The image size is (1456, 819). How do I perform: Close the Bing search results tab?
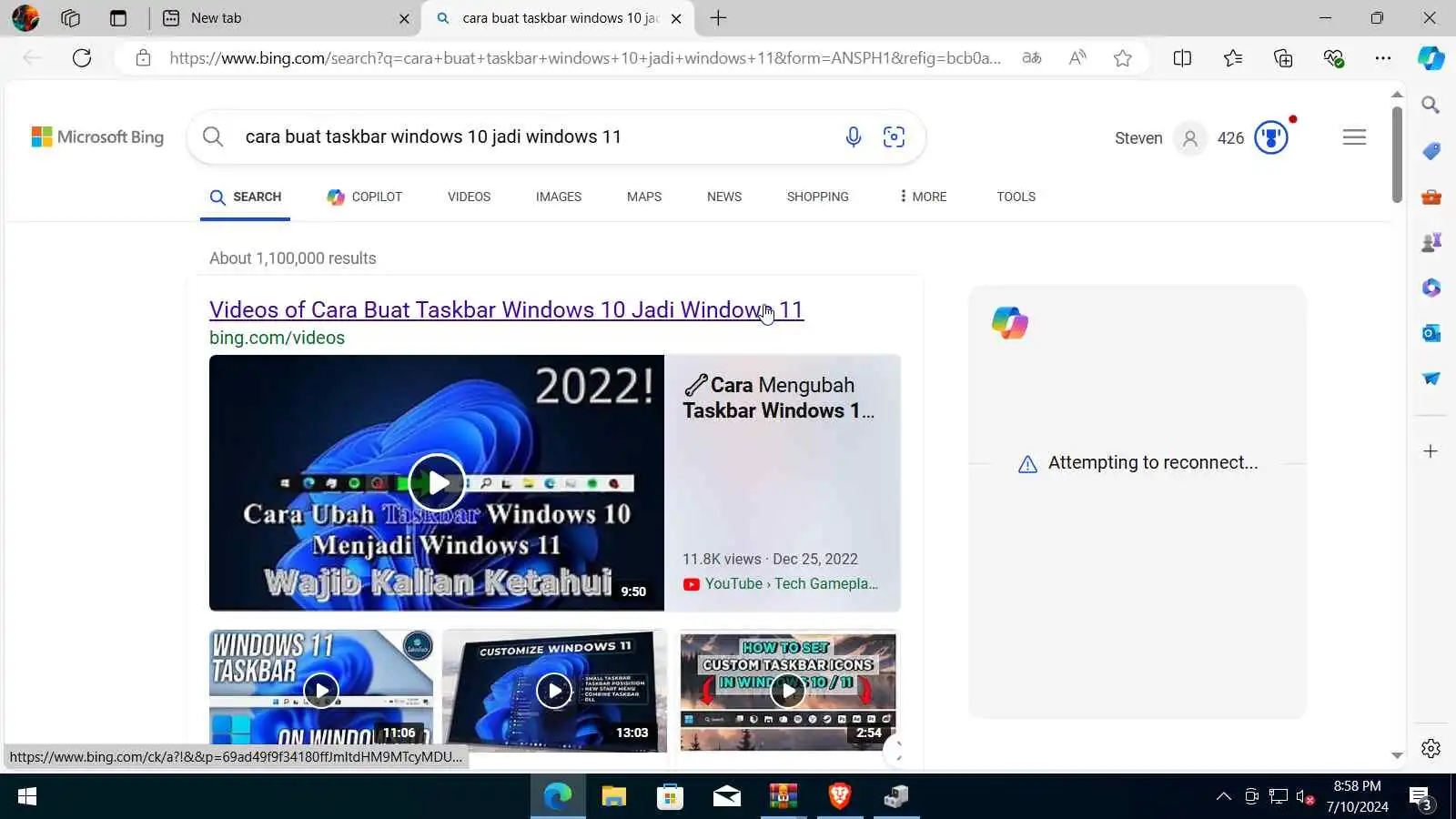tap(676, 18)
